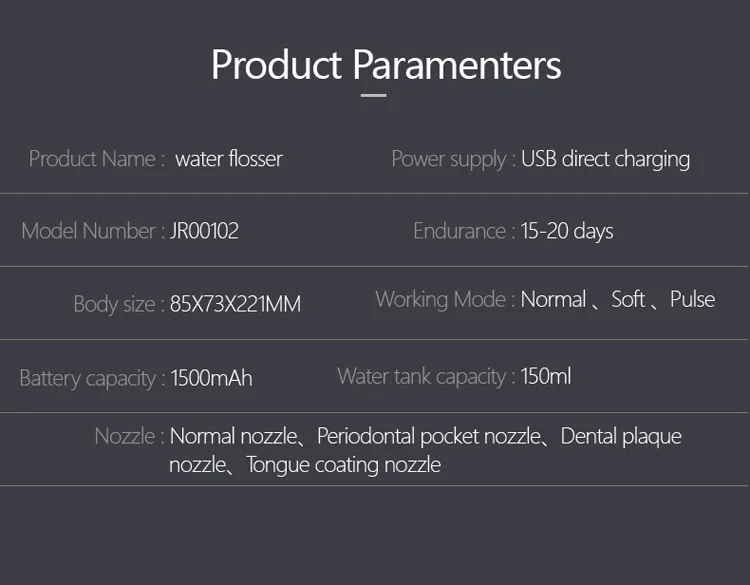Click the Pulse working mode text
This screenshot has width=750, height=585.
(x=692, y=300)
